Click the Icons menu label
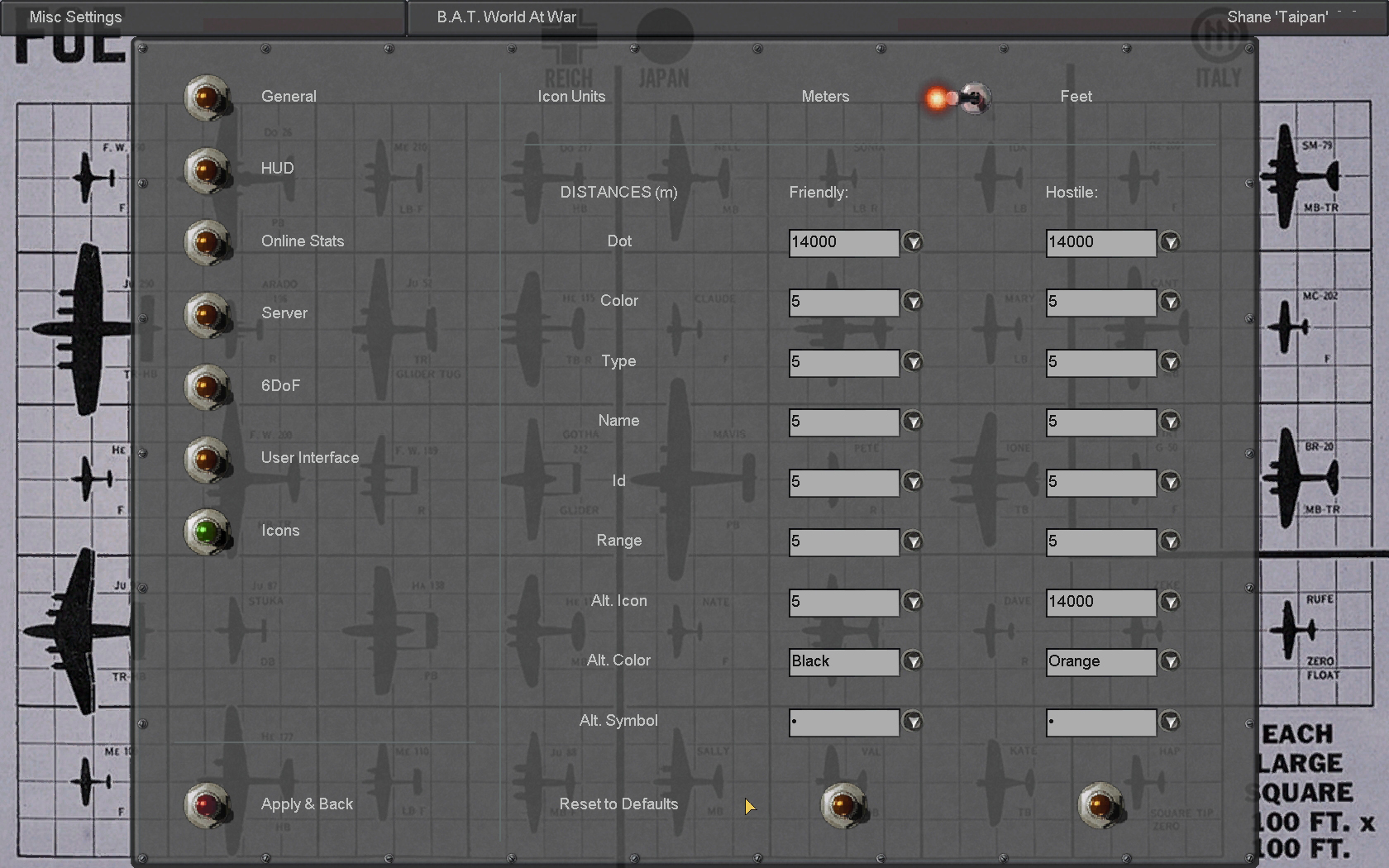This screenshot has width=1389, height=868. [x=280, y=531]
